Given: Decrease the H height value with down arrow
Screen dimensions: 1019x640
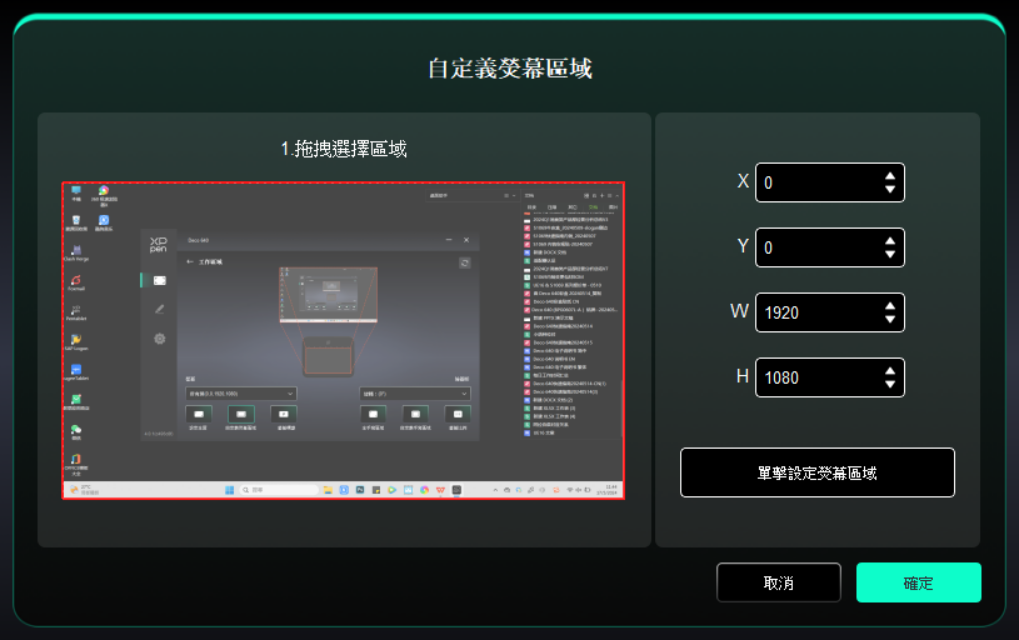Looking at the screenshot, I should pyautogui.click(x=890, y=385).
